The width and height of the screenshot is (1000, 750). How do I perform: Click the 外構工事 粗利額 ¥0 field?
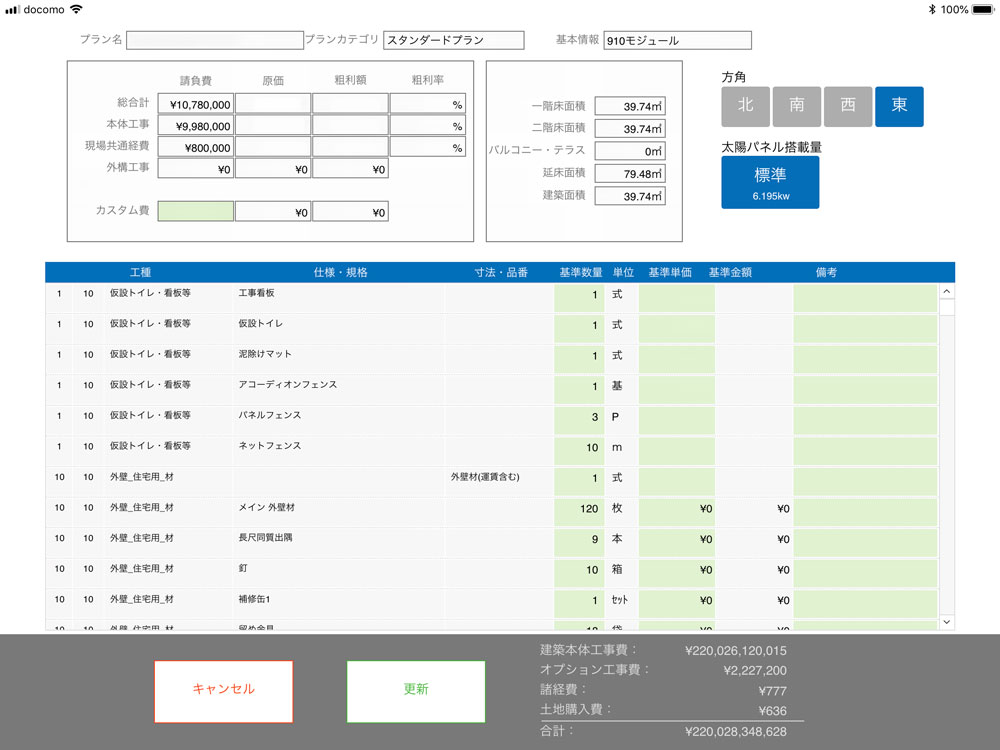click(350, 169)
